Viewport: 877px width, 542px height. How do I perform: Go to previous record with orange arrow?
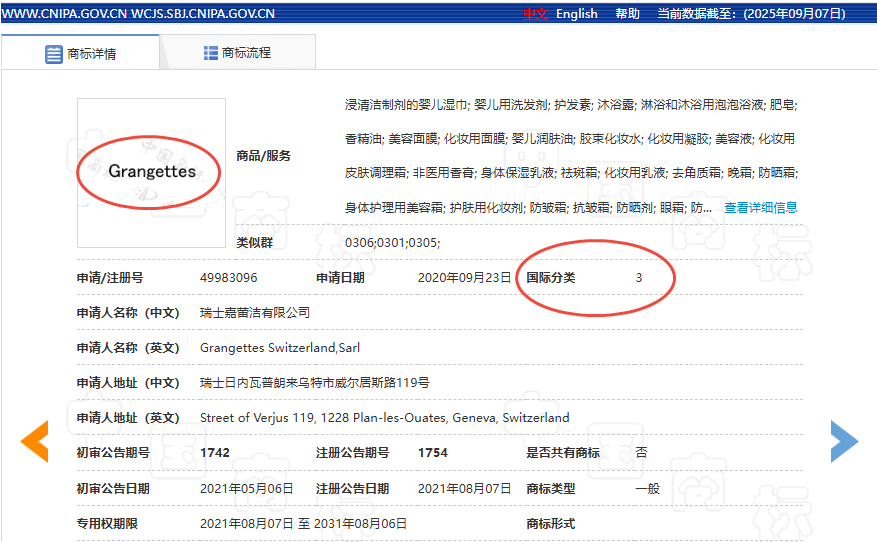[35, 441]
